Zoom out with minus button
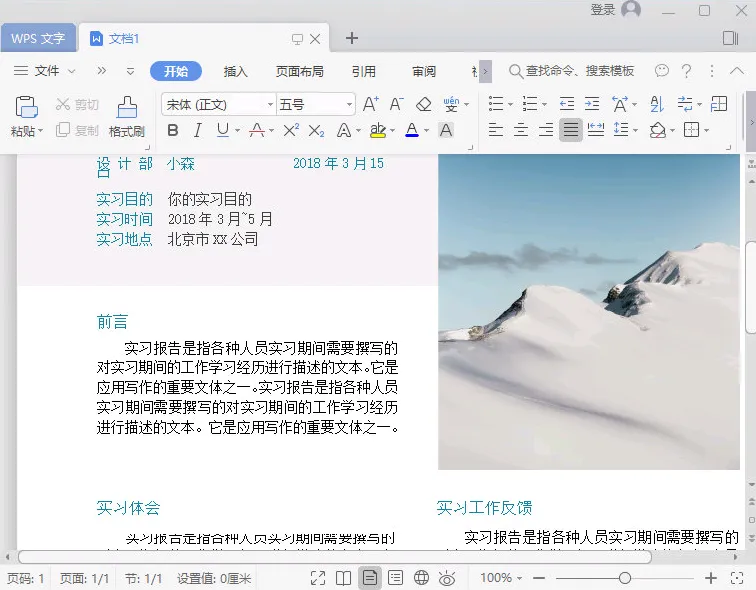This screenshot has height=590, width=756. pyautogui.click(x=539, y=577)
